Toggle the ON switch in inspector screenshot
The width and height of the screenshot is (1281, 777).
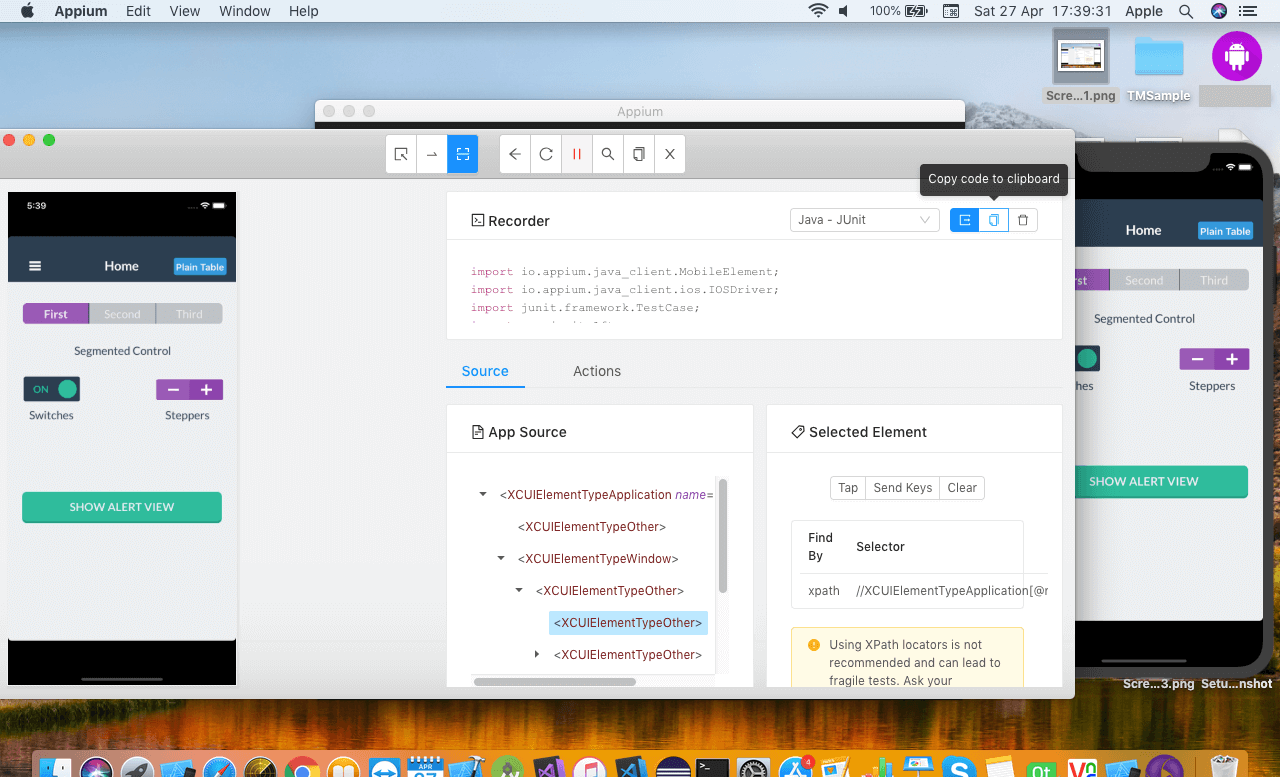pos(52,389)
